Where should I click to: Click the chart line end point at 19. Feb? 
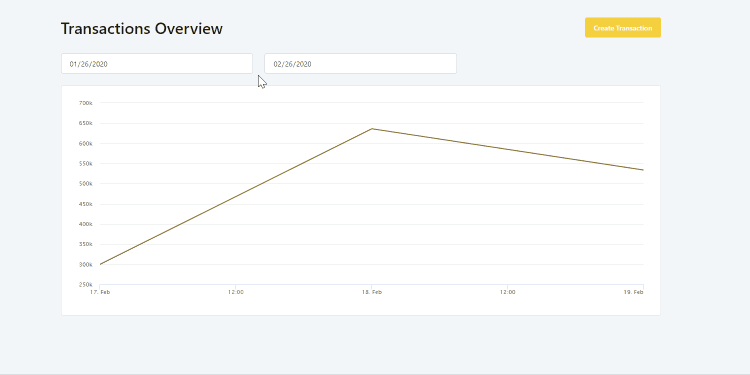[x=643, y=170]
